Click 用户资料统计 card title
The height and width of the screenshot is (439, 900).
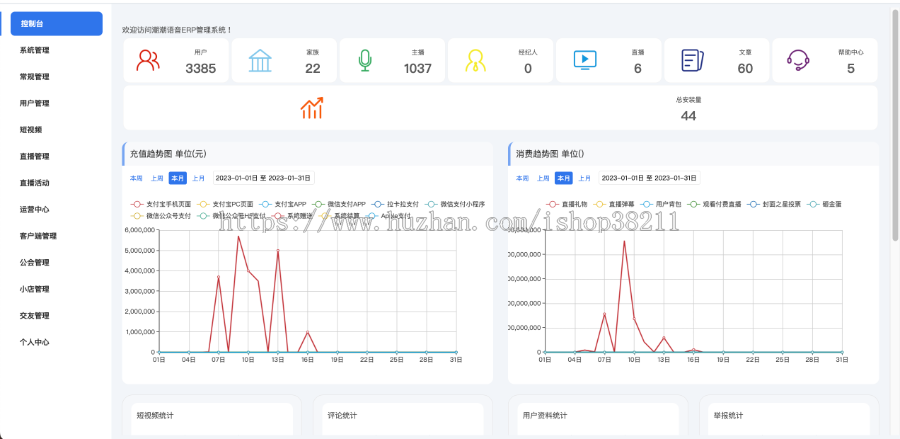pos(545,415)
